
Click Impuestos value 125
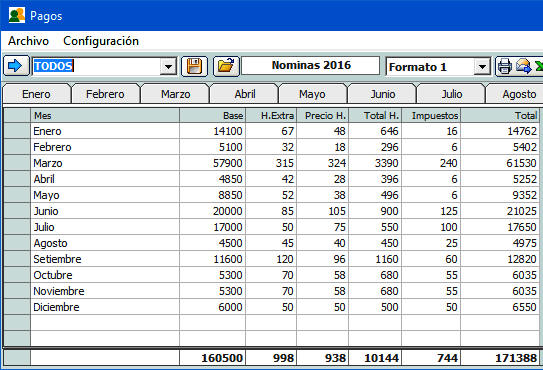click(431, 211)
